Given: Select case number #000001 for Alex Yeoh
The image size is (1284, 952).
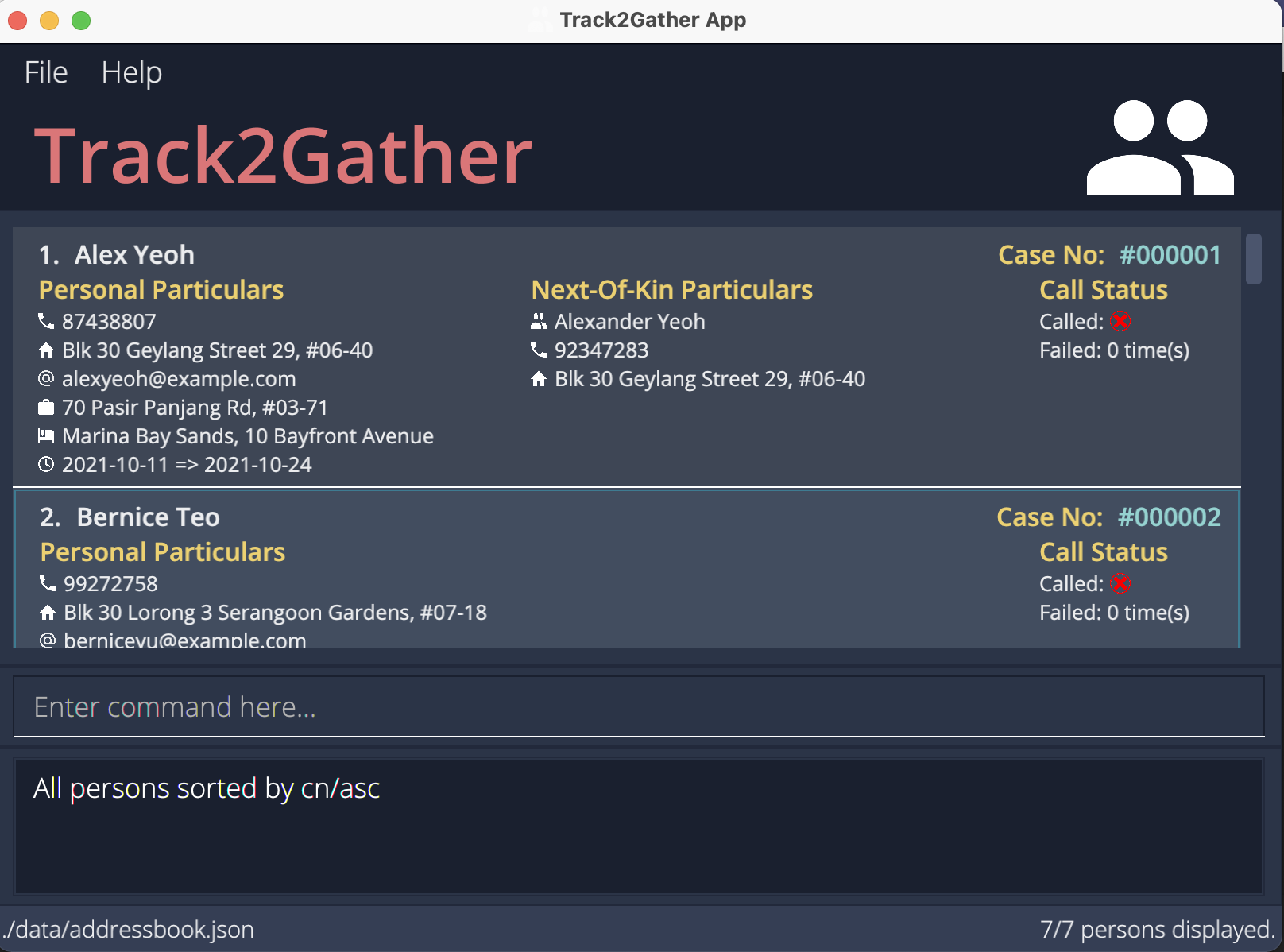Looking at the screenshot, I should (x=1170, y=254).
